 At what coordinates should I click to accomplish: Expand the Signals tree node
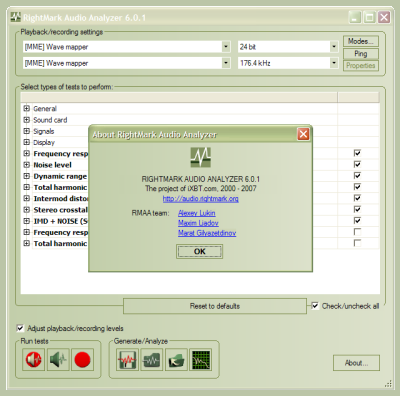[x=27, y=131]
